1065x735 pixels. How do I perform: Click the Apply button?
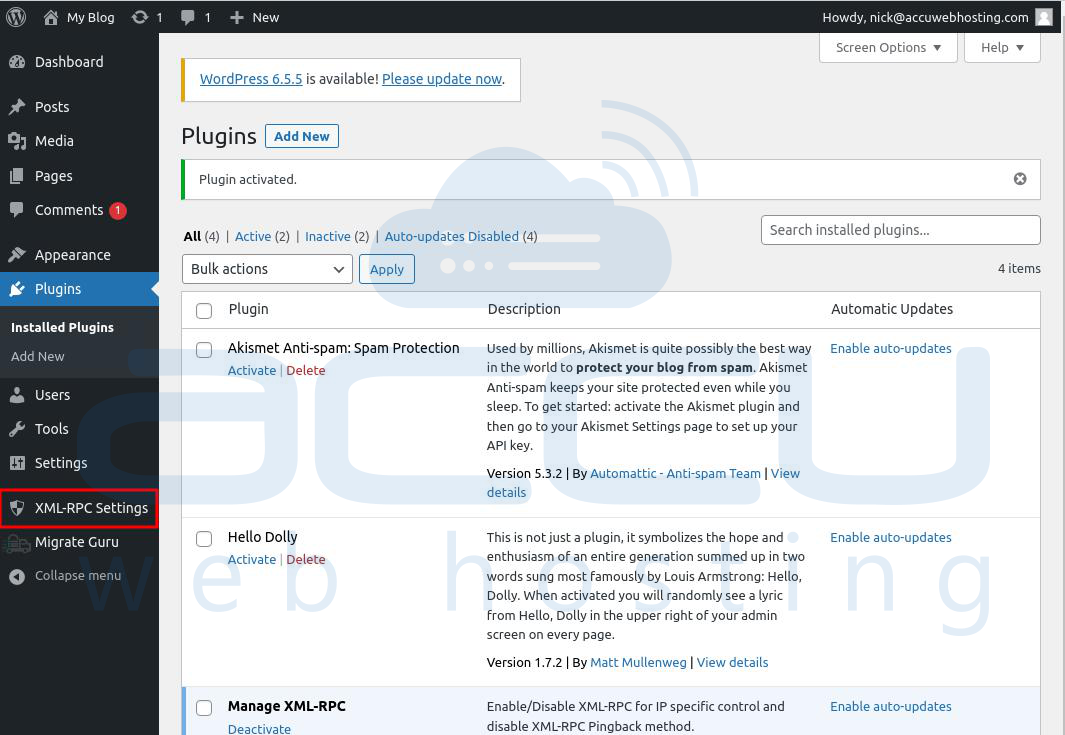point(386,269)
